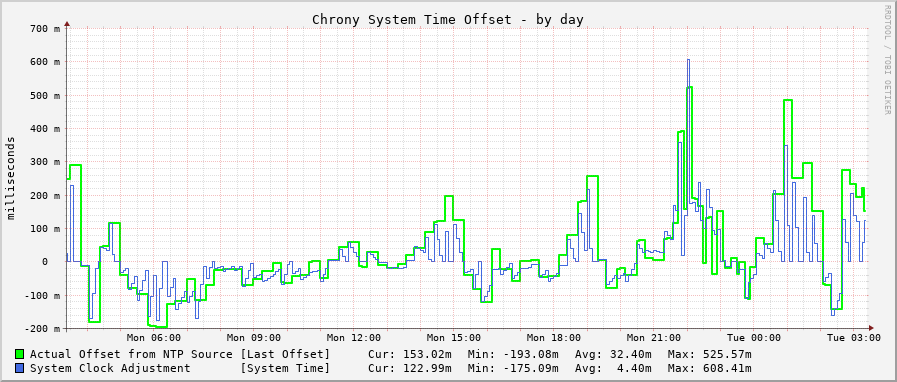
Task: Click the blue System Clock Adjustment swatch
Action: [x=20, y=368]
